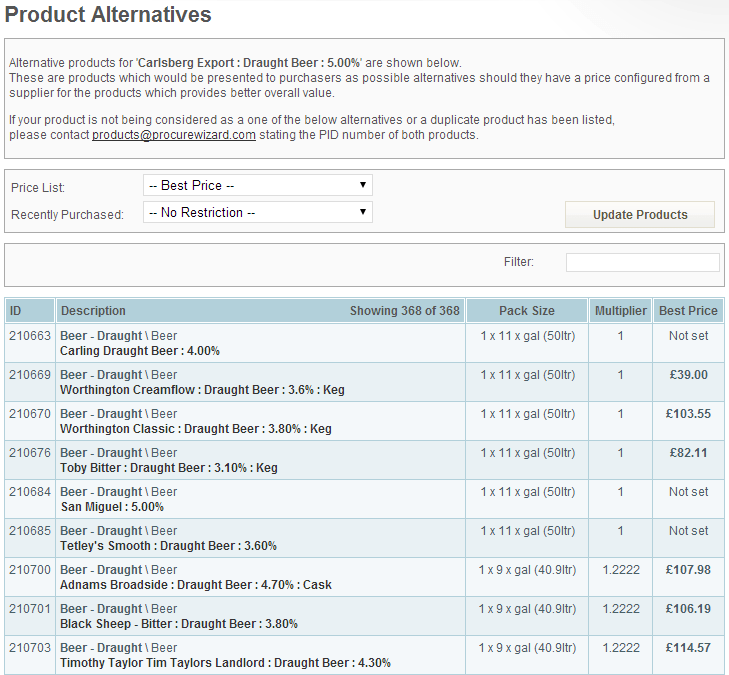This screenshot has height=675, width=729.
Task: Click Worthington Creamflow product description
Action: (202, 390)
